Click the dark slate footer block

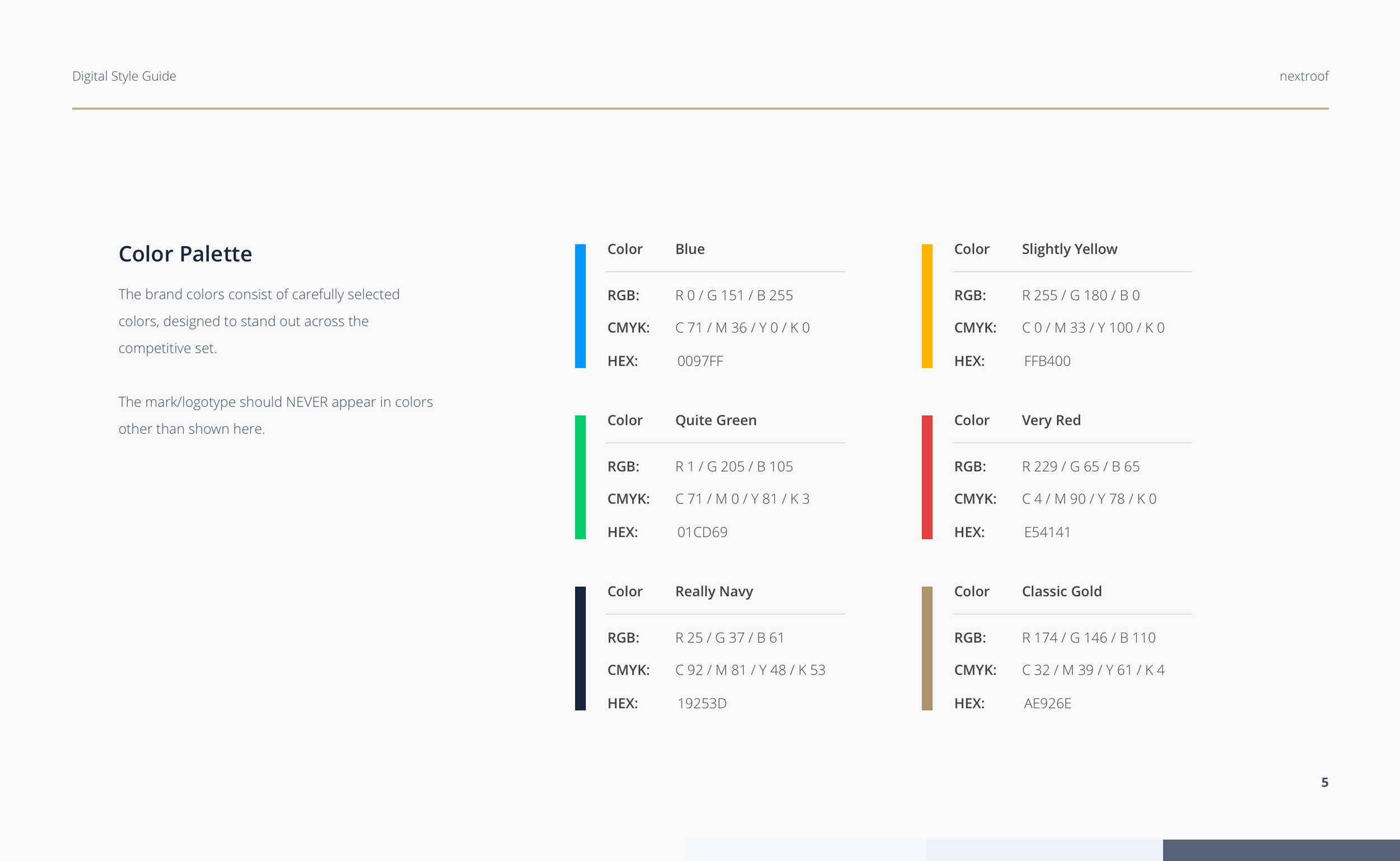[x=1281, y=850]
